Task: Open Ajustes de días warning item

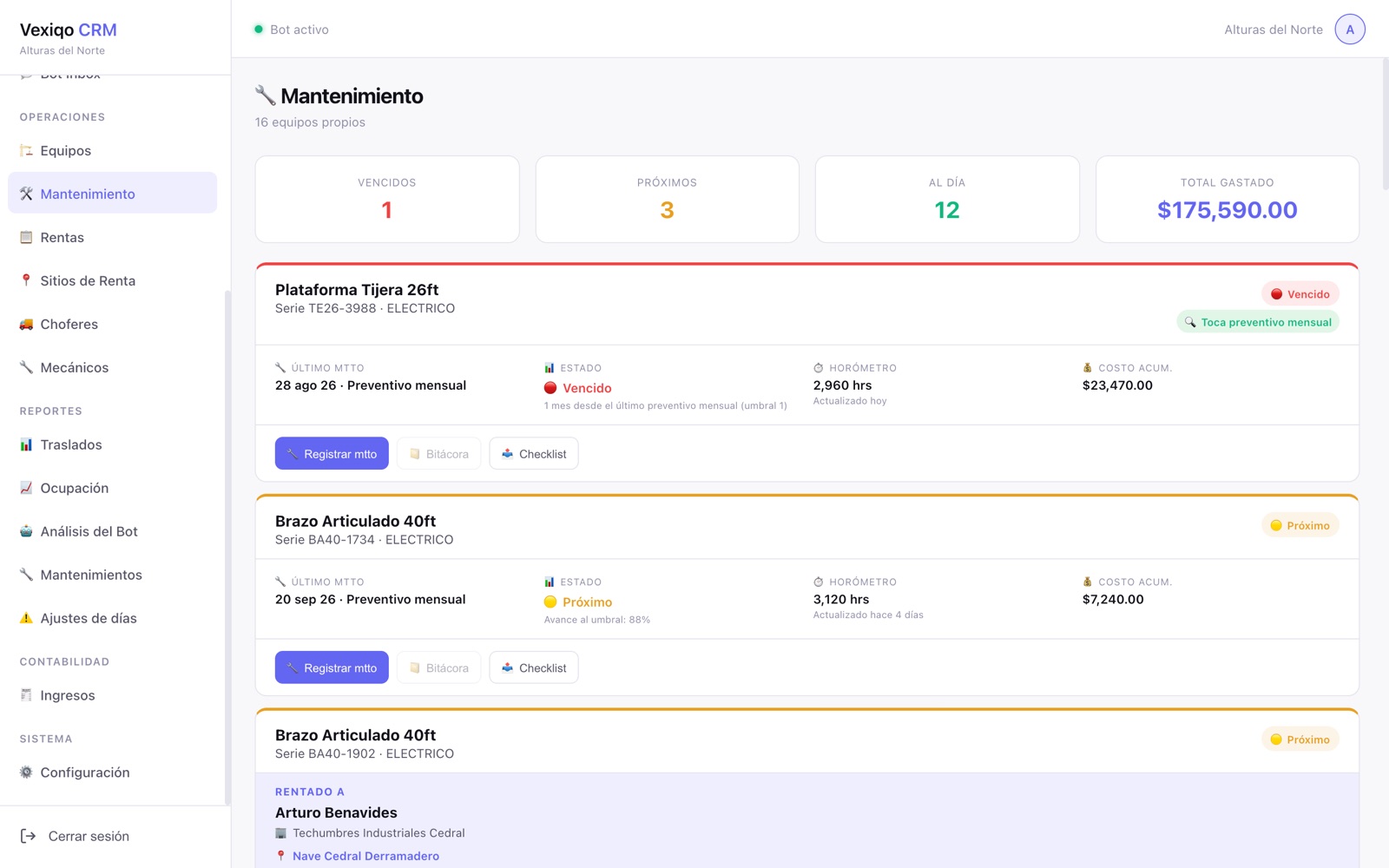Action: pyautogui.click(x=113, y=618)
